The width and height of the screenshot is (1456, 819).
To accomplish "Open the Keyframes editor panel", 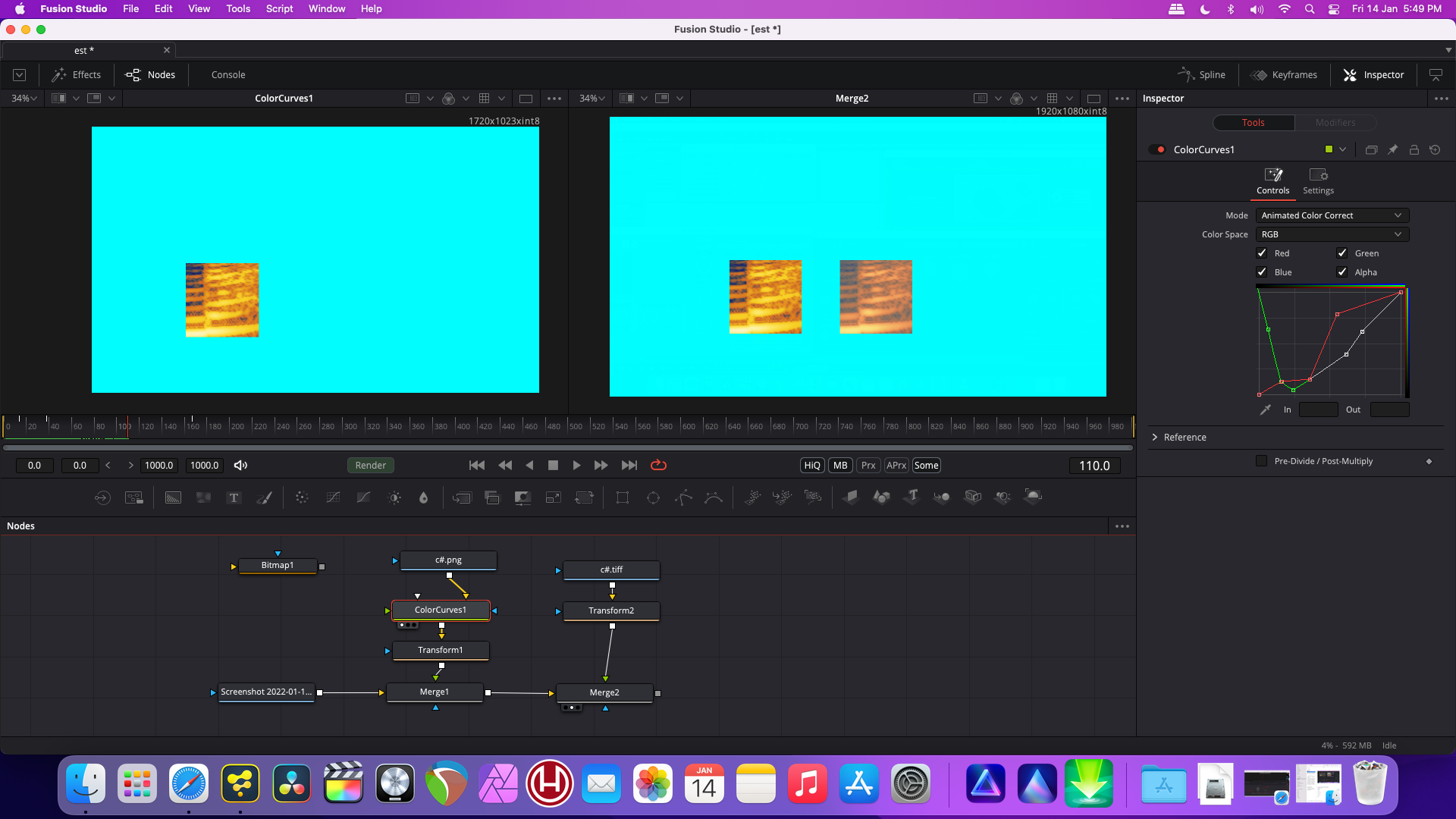I will (1284, 75).
